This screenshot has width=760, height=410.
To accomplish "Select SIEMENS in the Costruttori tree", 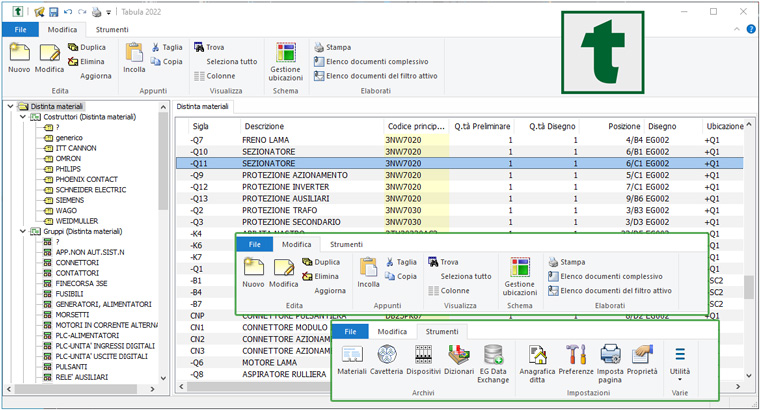I will click(70, 199).
